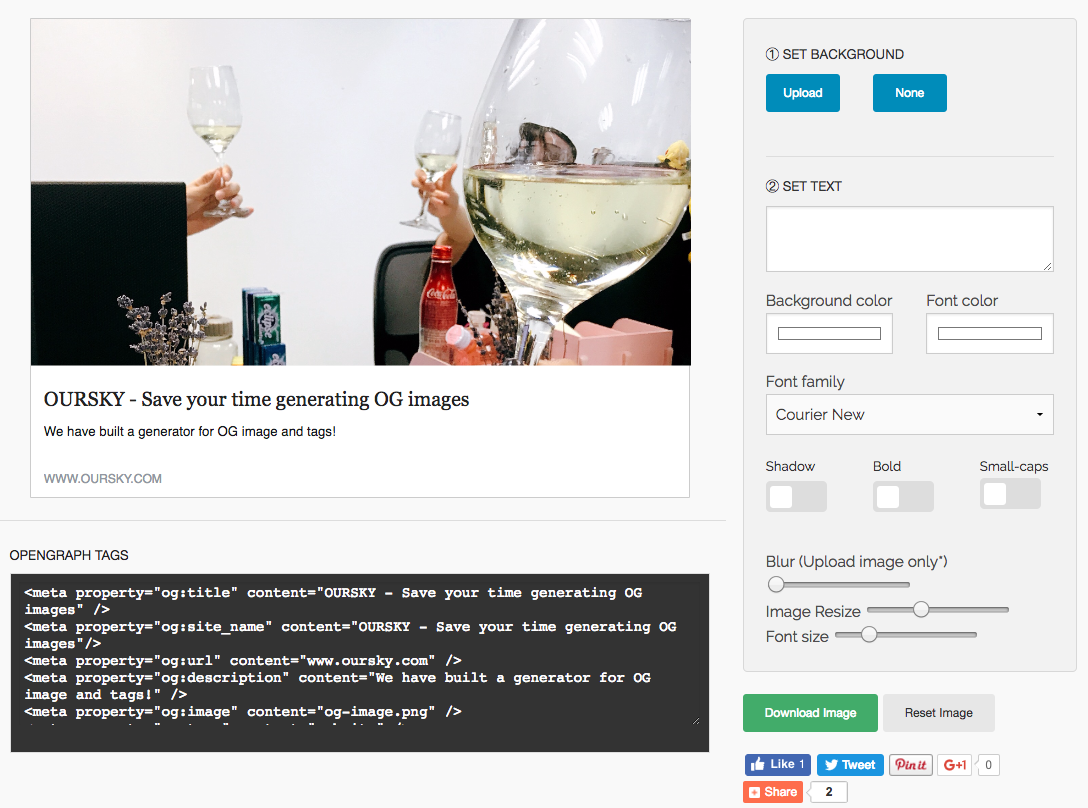Click the G+1 count bubble showing 0
1088x808 pixels.
(988, 764)
